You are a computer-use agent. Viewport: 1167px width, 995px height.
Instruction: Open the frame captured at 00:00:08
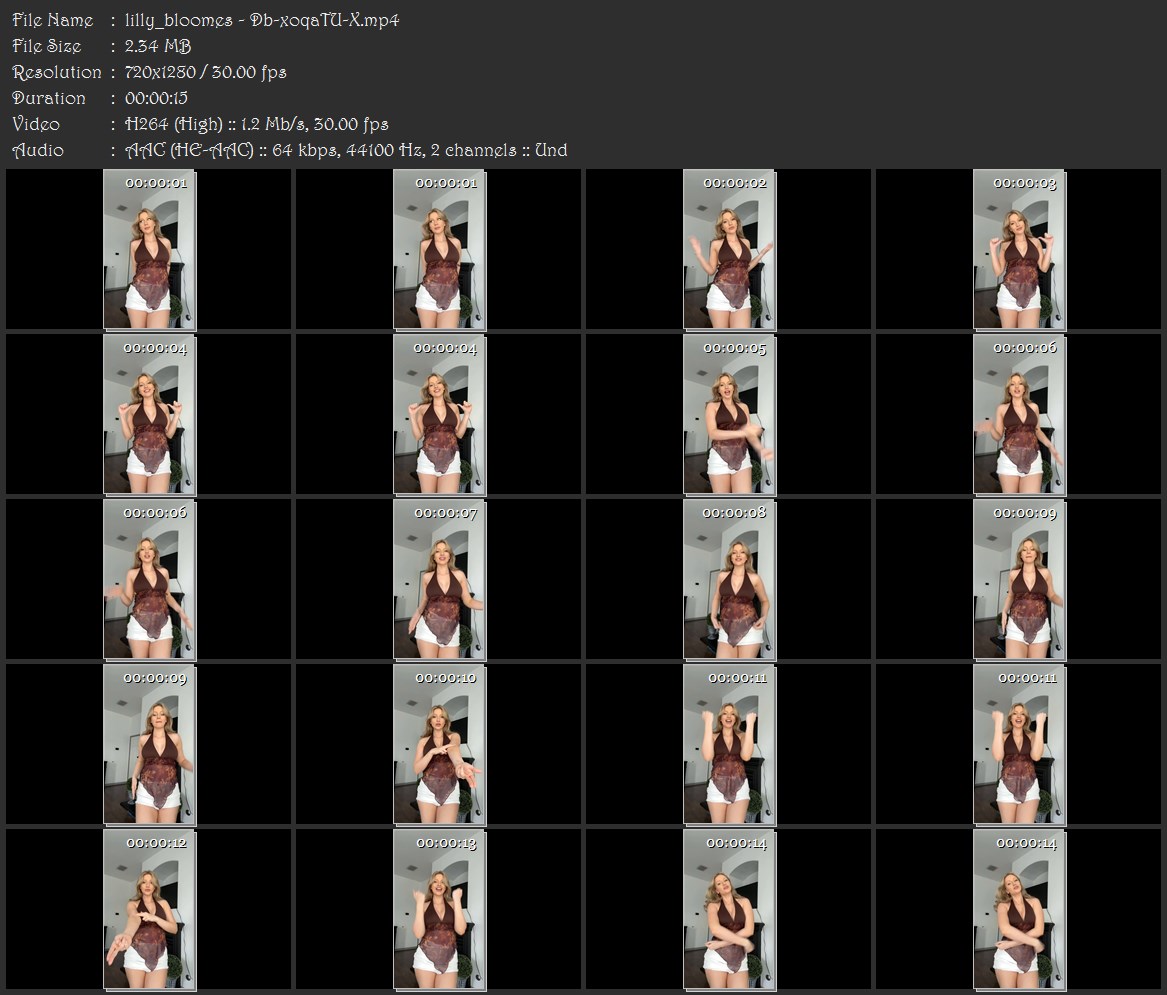(x=729, y=580)
